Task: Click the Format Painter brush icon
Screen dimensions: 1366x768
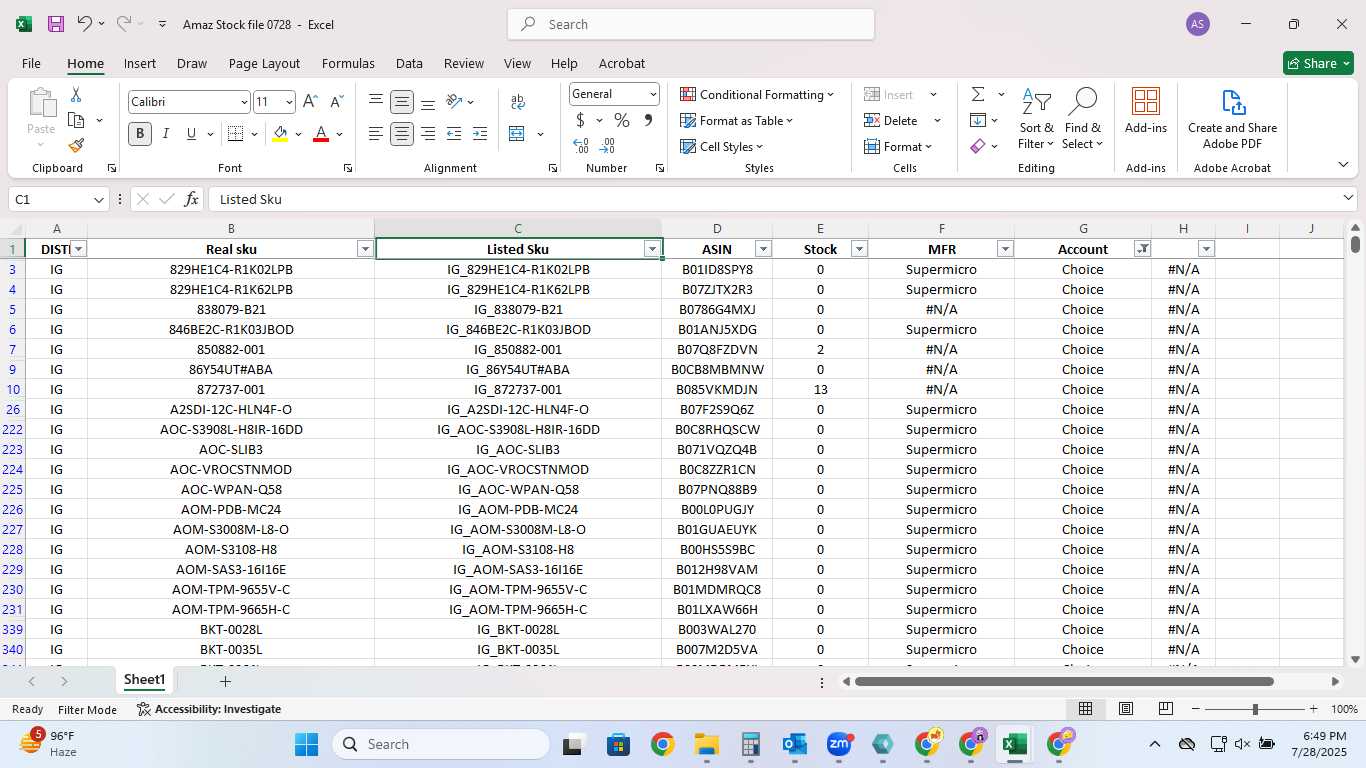Action: coord(76,145)
